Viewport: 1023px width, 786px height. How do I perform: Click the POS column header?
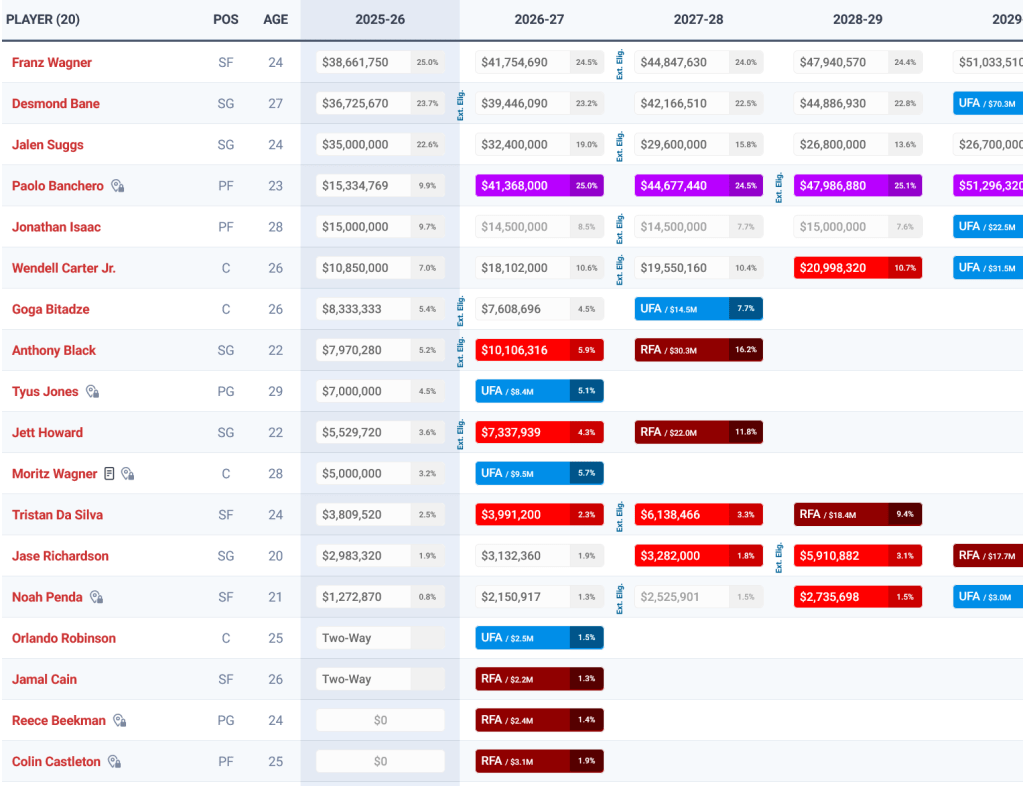point(226,19)
